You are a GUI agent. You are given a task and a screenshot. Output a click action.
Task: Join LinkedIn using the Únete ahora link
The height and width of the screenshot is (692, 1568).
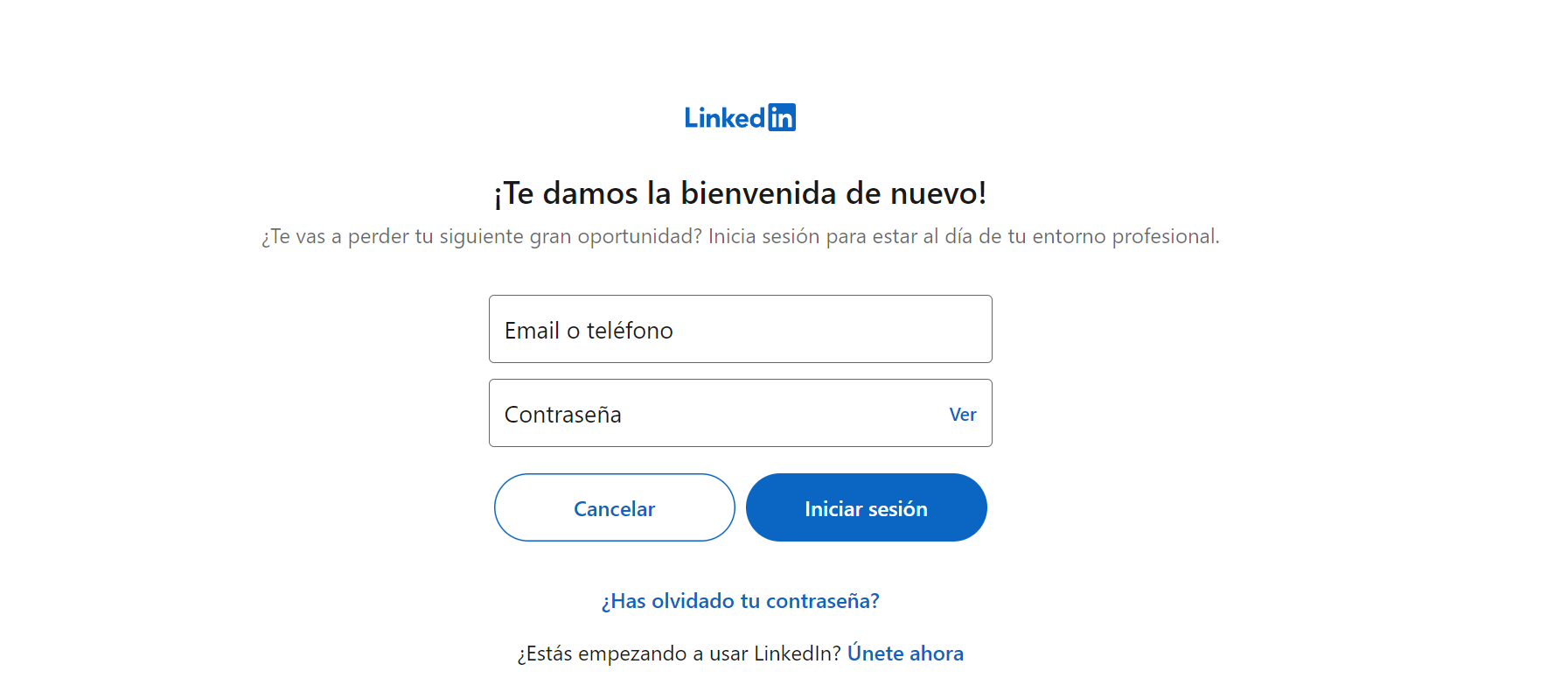point(905,654)
